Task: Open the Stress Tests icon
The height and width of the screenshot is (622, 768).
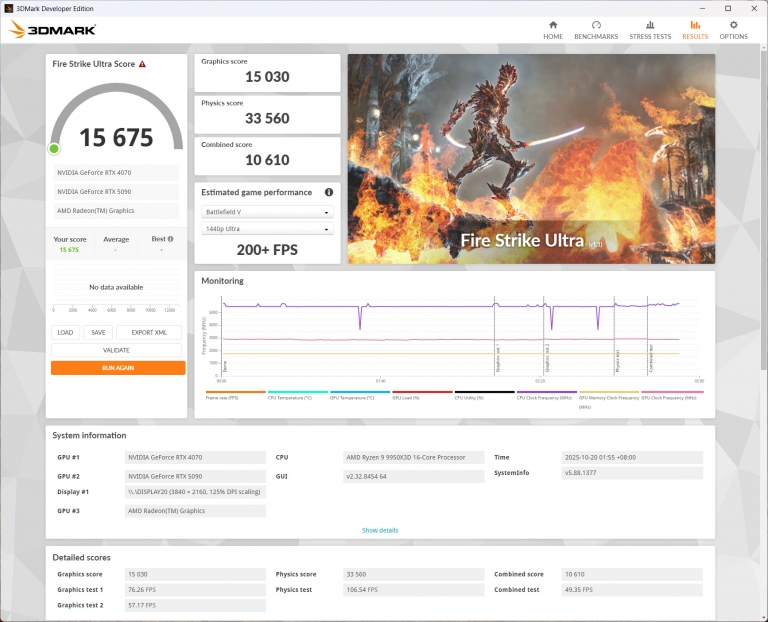Action: point(650,25)
